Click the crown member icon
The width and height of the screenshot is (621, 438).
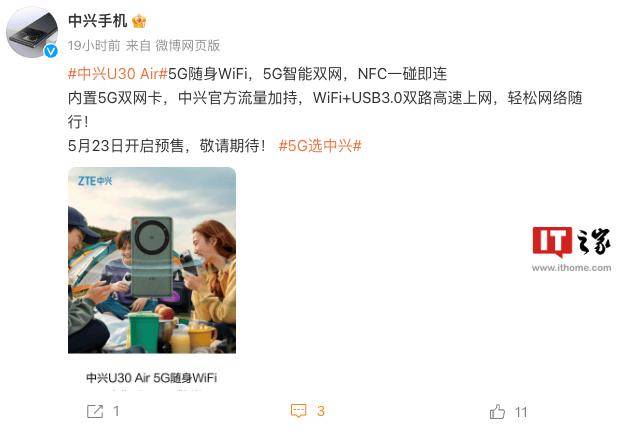139,21
